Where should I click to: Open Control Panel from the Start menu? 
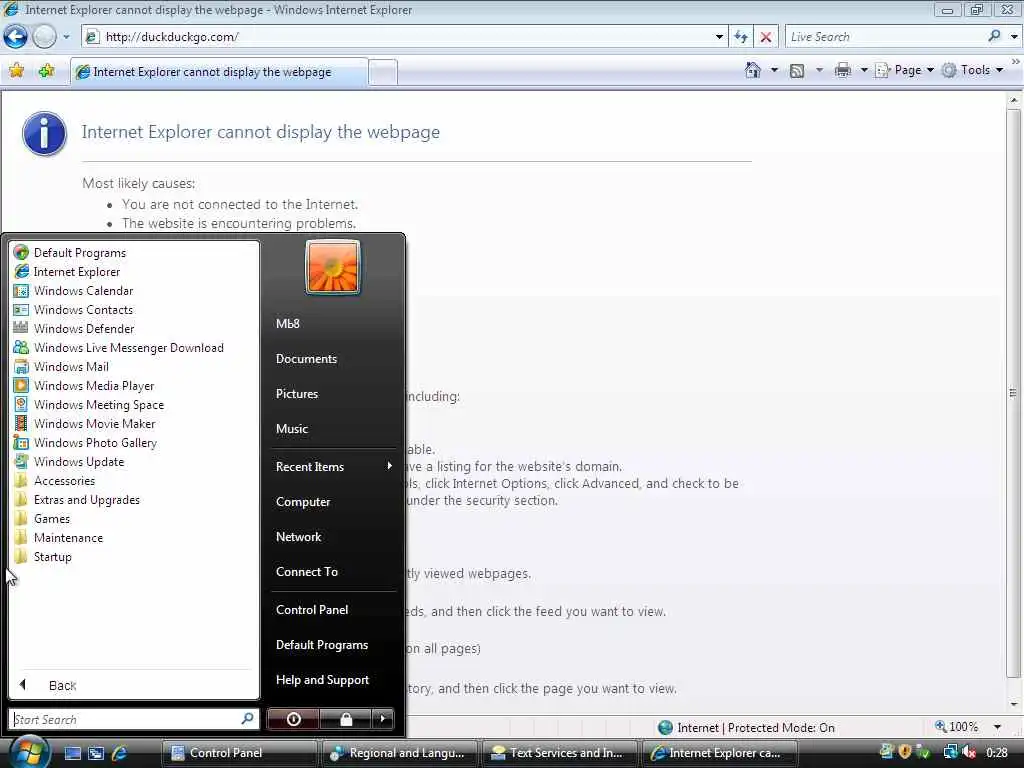coord(333,609)
